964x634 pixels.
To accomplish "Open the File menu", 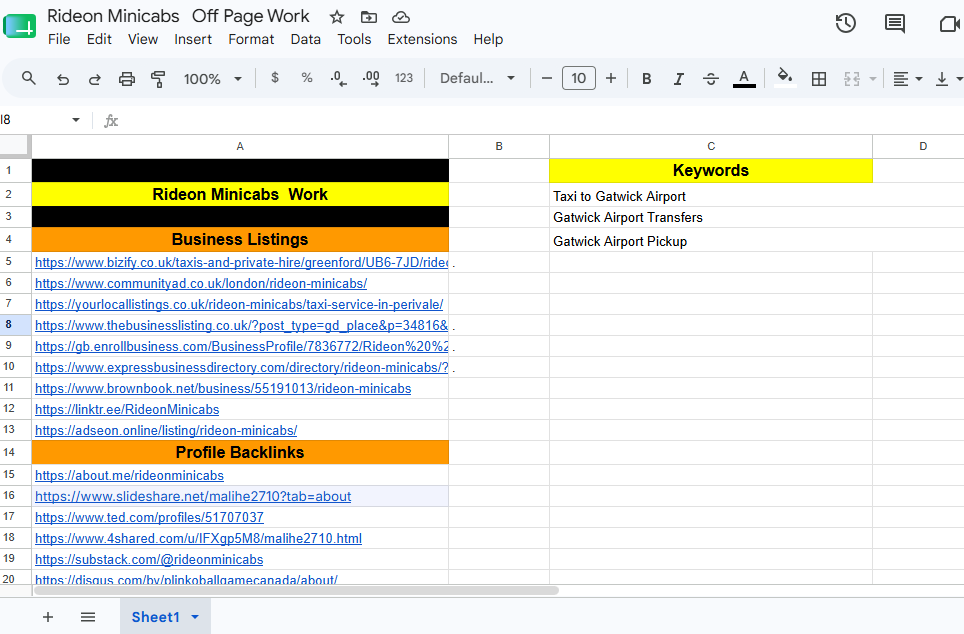I will tap(59, 39).
